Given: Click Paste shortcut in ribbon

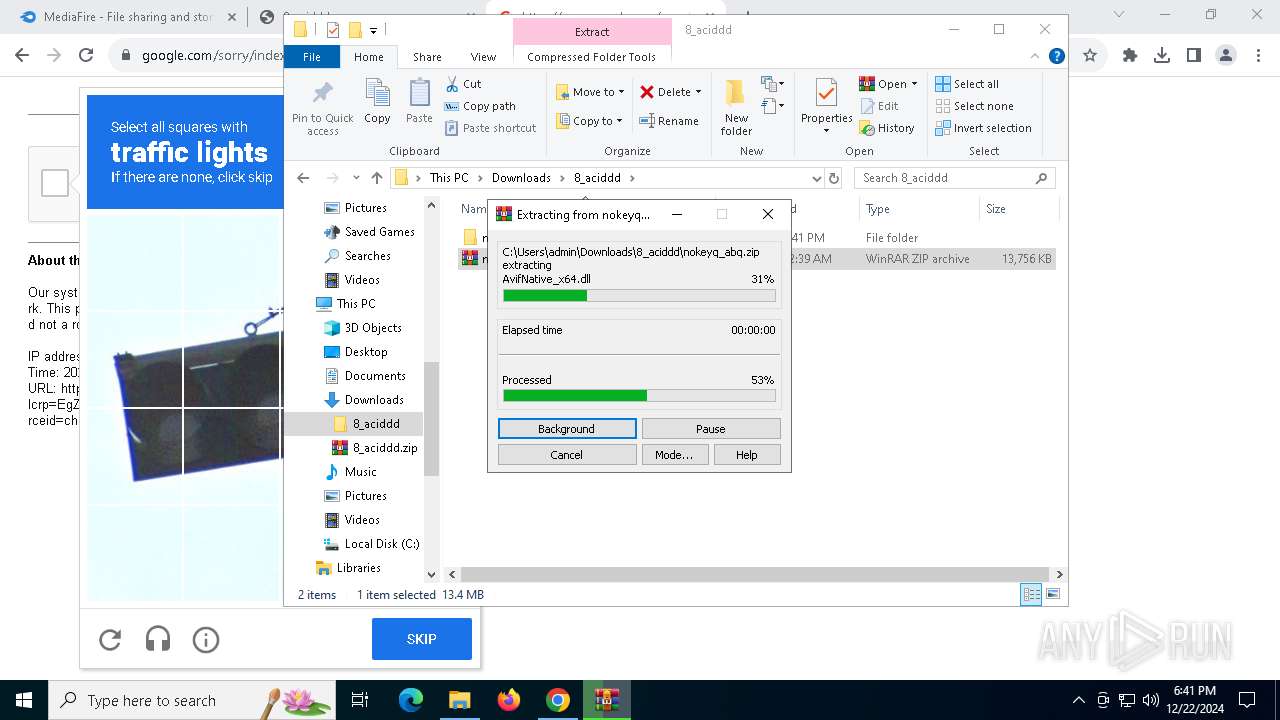Looking at the screenshot, I should pyautogui.click(x=491, y=128).
